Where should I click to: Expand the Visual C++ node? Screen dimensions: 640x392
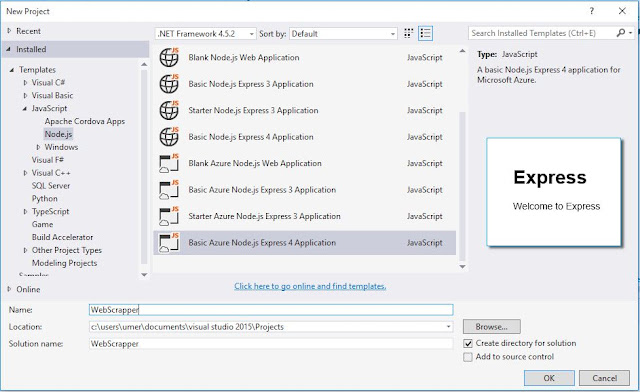click(x=25, y=173)
